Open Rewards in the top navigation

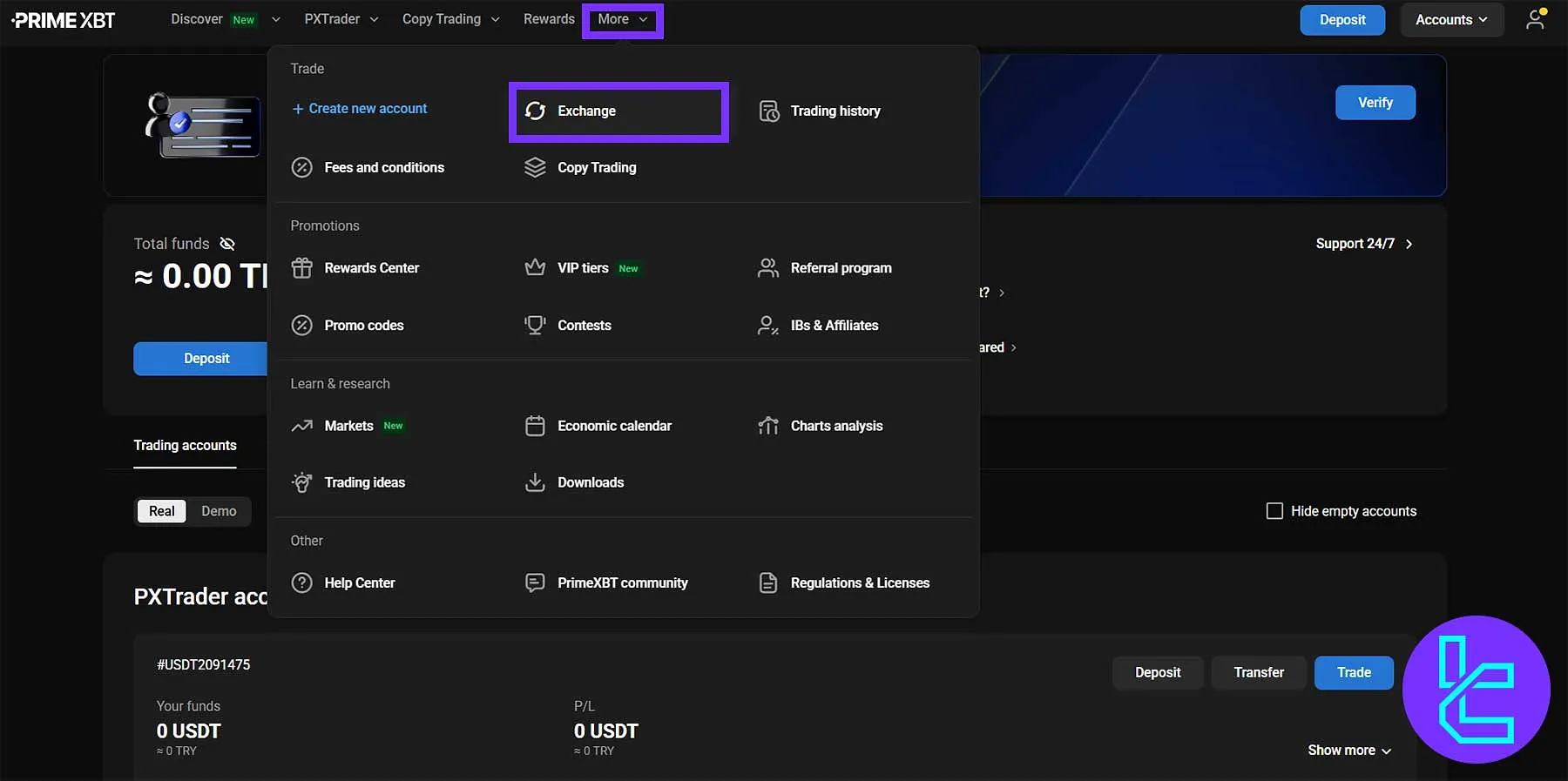(x=549, y=19)
